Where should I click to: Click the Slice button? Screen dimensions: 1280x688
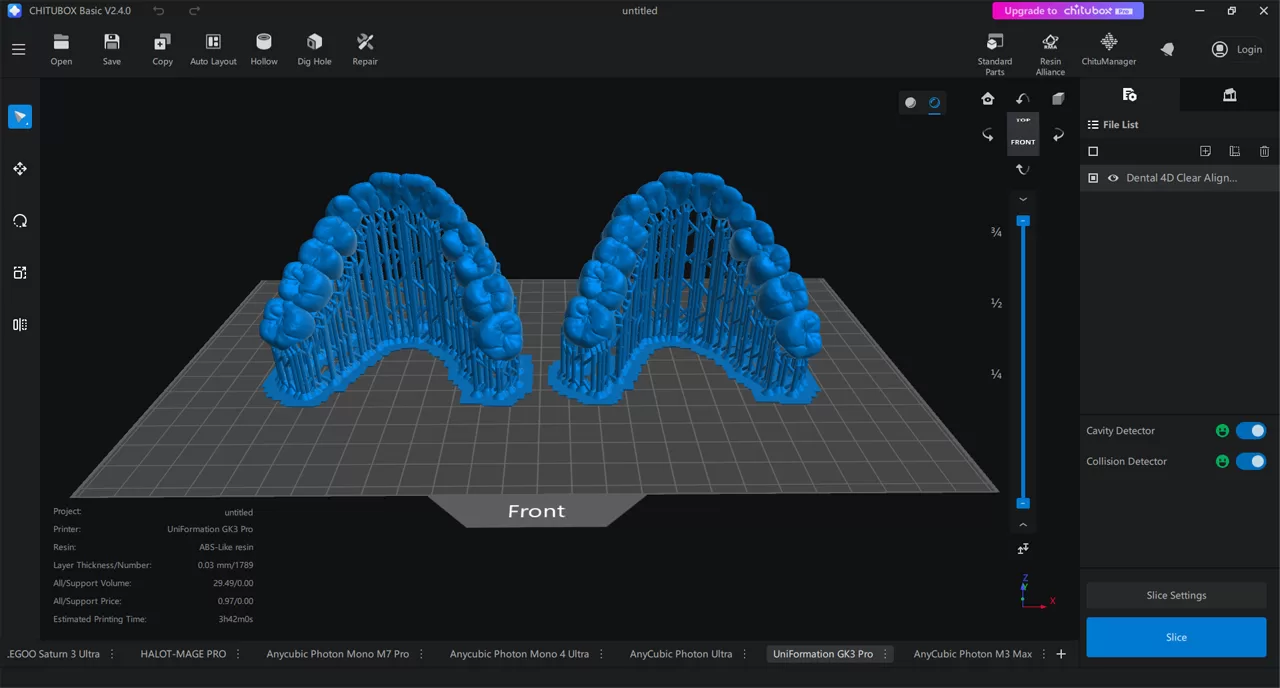[x=1176, y=637]
